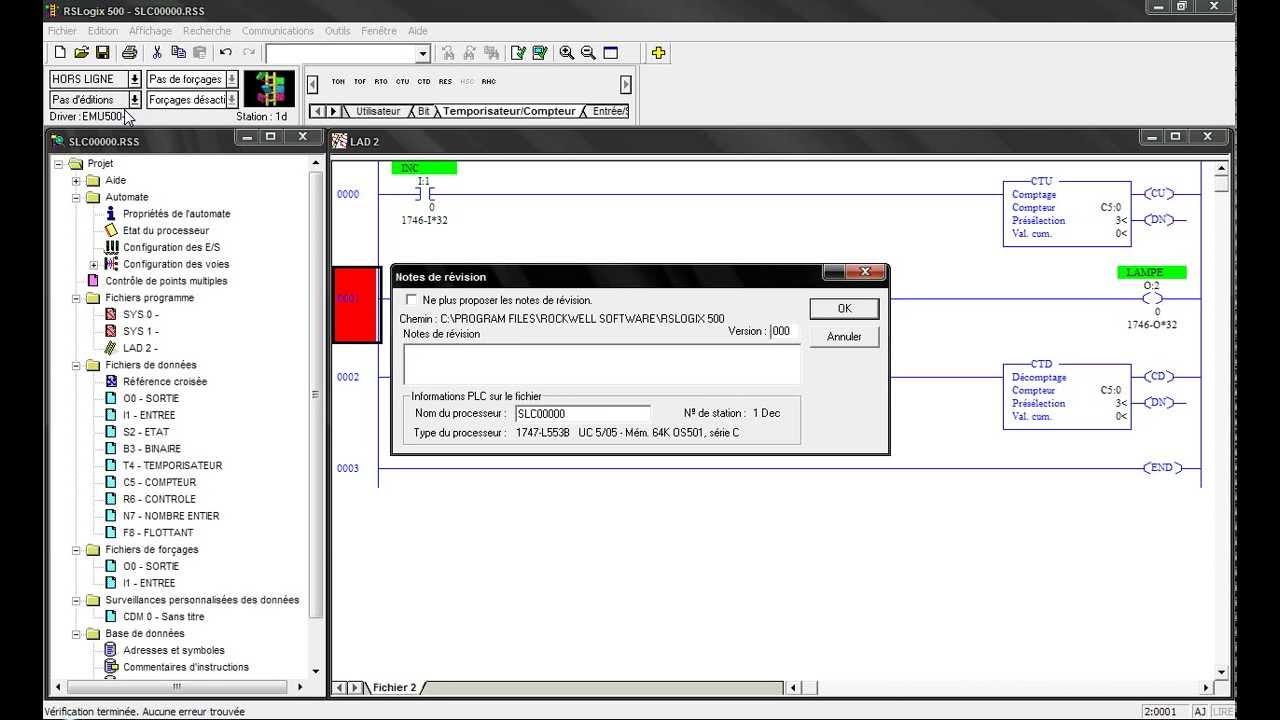Switch to the Utilisateur instruction tab
The width and height of the screenshot is (1280, 720).
tap(378, 111)
